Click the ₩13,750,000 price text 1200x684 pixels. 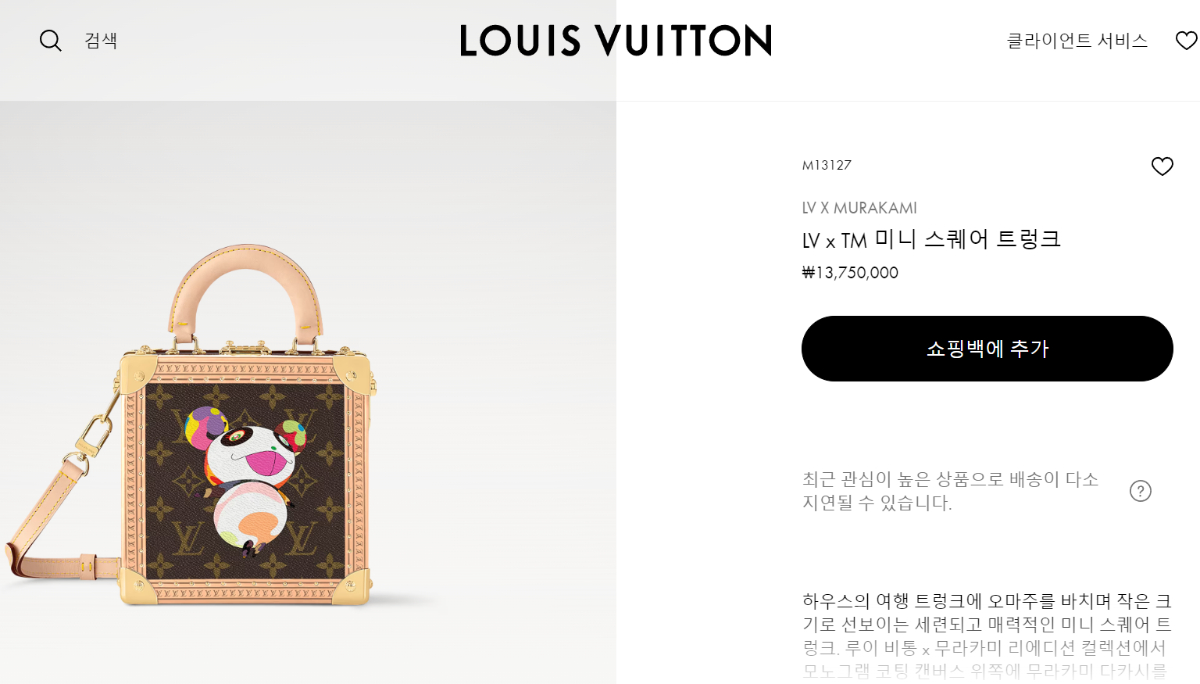(850, 272)
